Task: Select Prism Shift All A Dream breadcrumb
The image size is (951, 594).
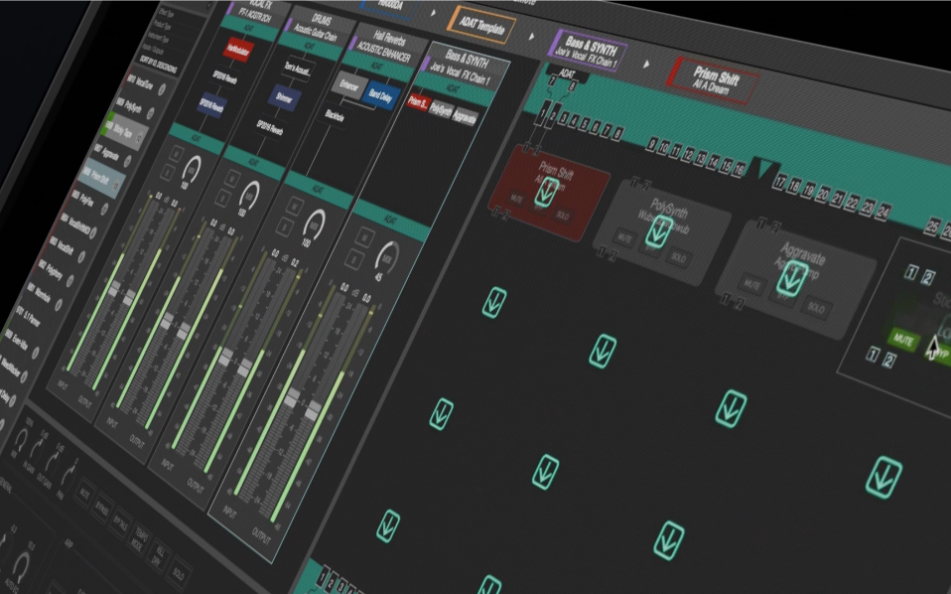Action: coord(714,81)
